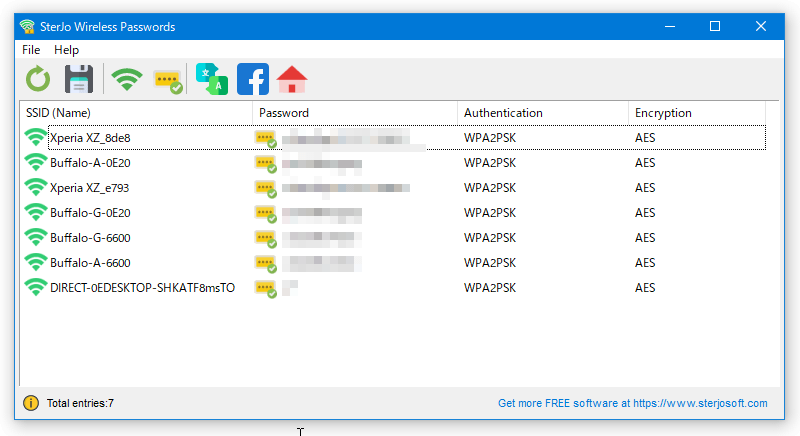This screenshot has width=800, height=436.
Task: Click the password key icon in Buffalo-G-6600 row
Action: coord(266,239)
